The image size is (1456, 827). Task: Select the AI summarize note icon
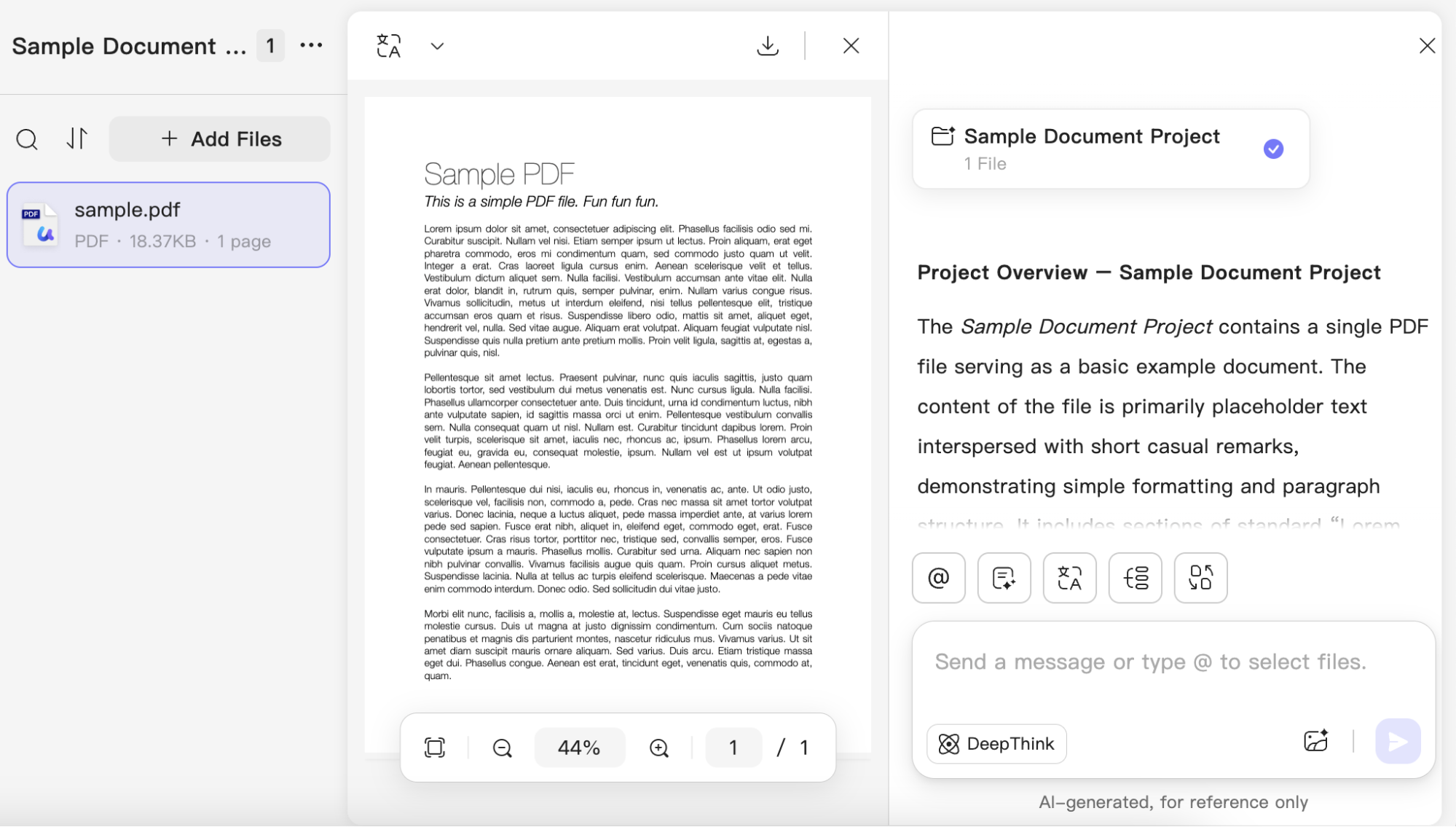(x=1004, y=578)
